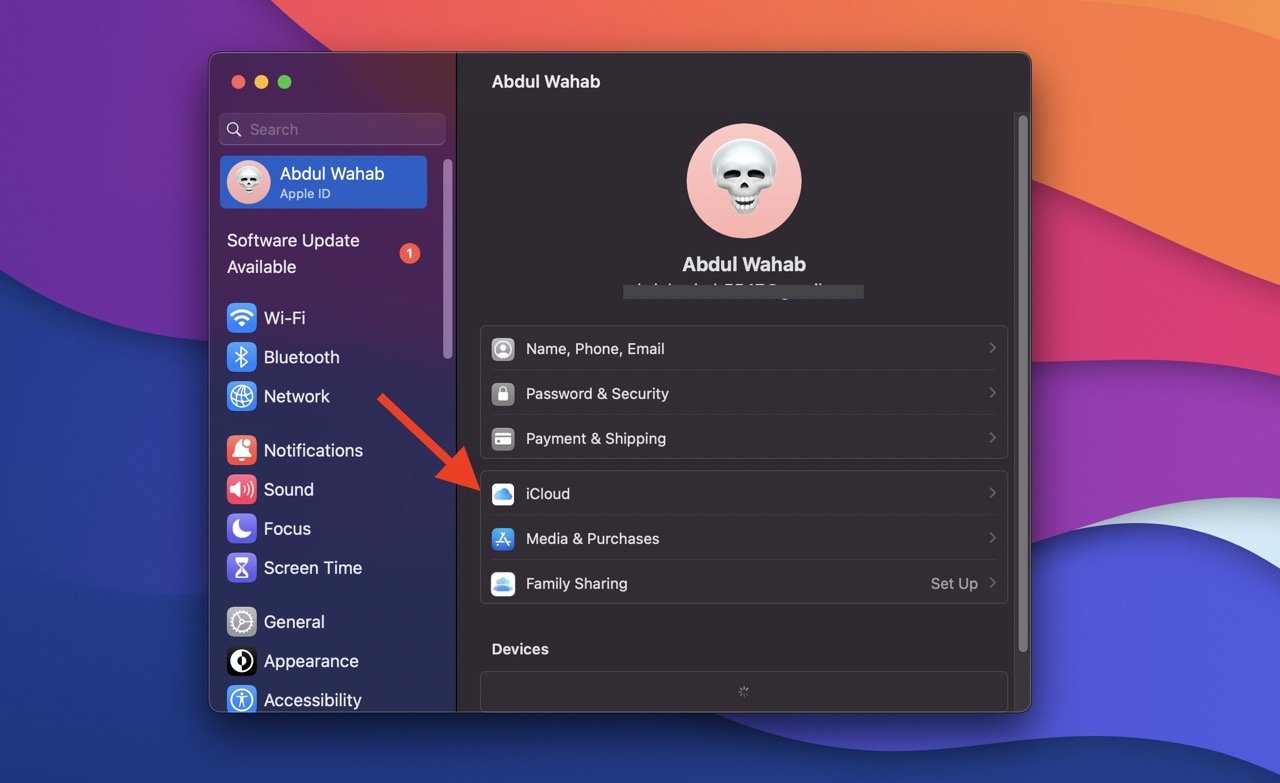Click the iCloud row label
Viewport: 1280px width, 783px height.
548,494
